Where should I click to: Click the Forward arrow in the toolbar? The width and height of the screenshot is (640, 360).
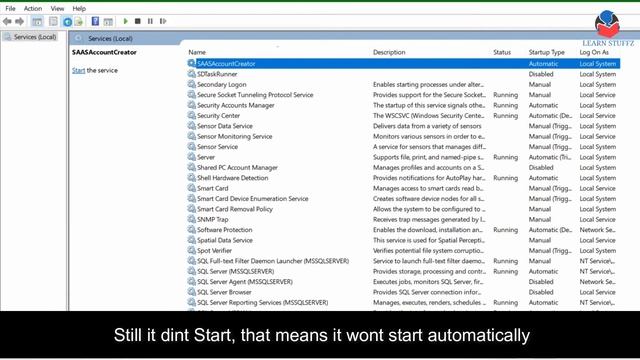tap(19, 21)
